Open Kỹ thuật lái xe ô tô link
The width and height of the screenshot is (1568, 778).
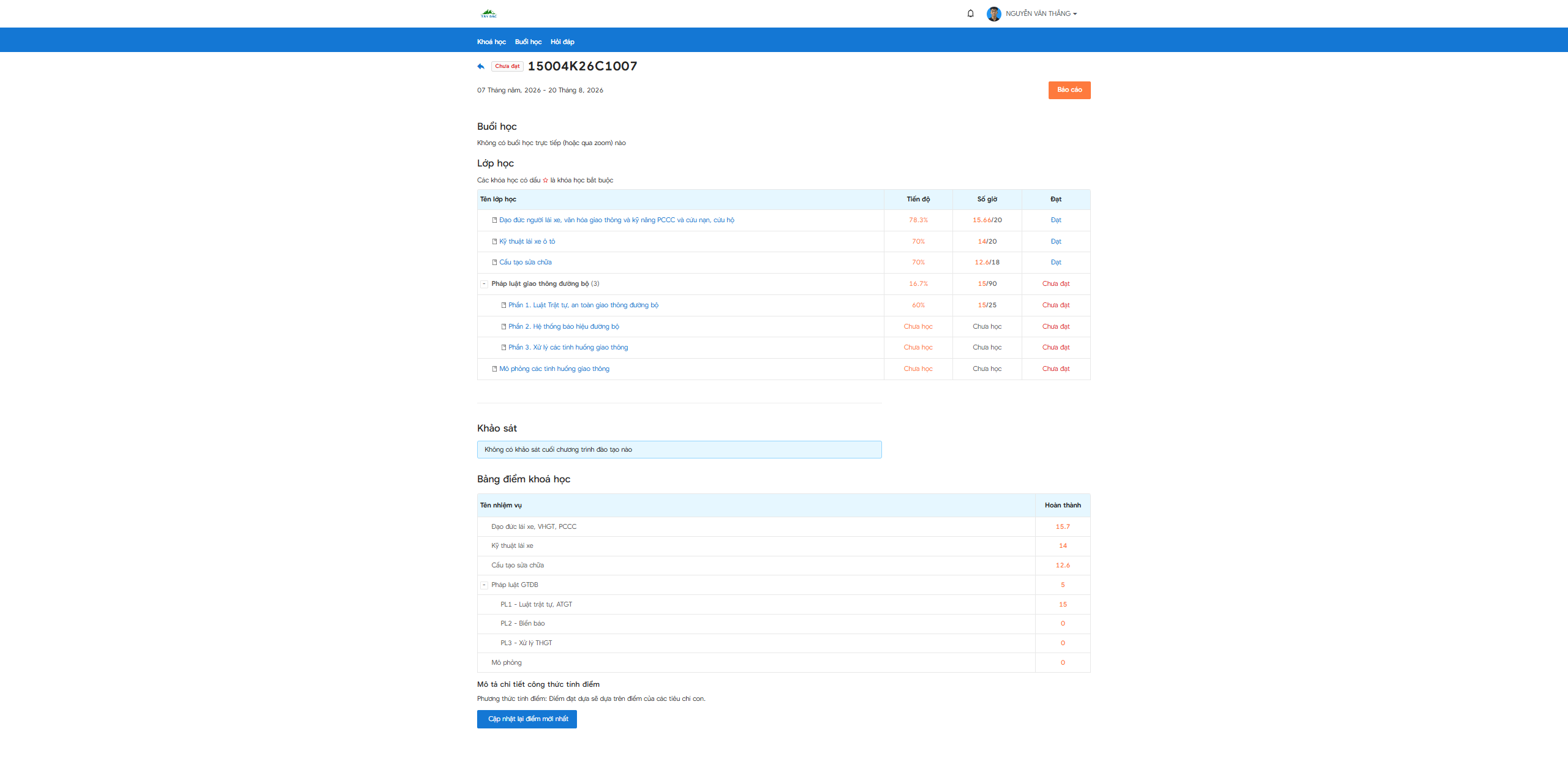point(527,242)
